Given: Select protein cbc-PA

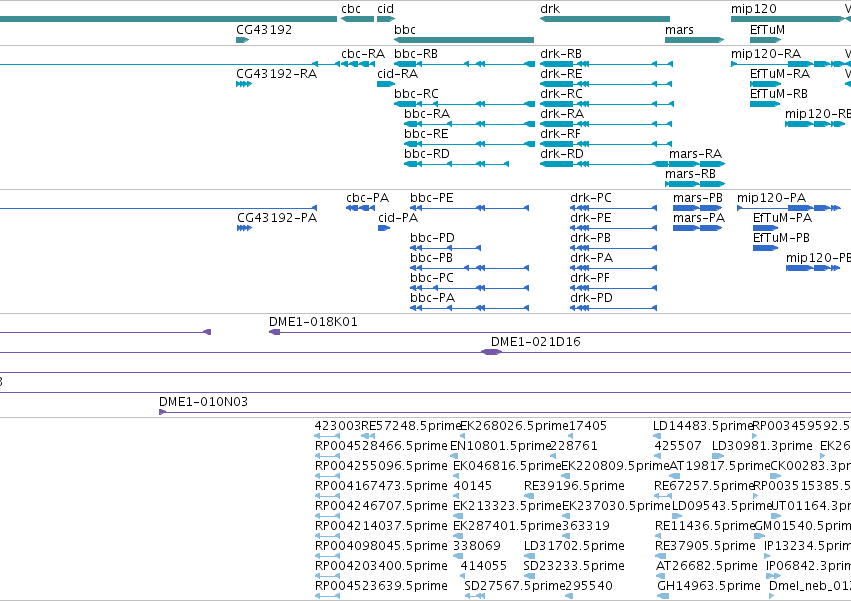Looking at the screenshot, I should click(367, 198).
